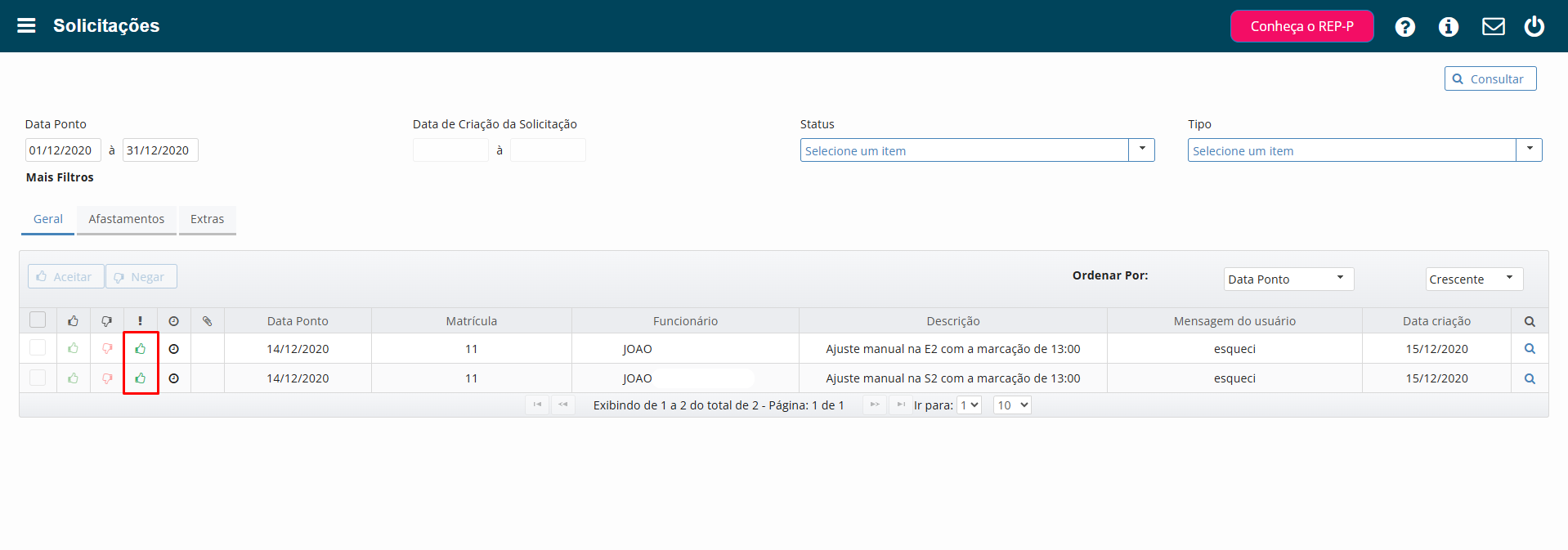Open the information icon in header

point(1449,27)
